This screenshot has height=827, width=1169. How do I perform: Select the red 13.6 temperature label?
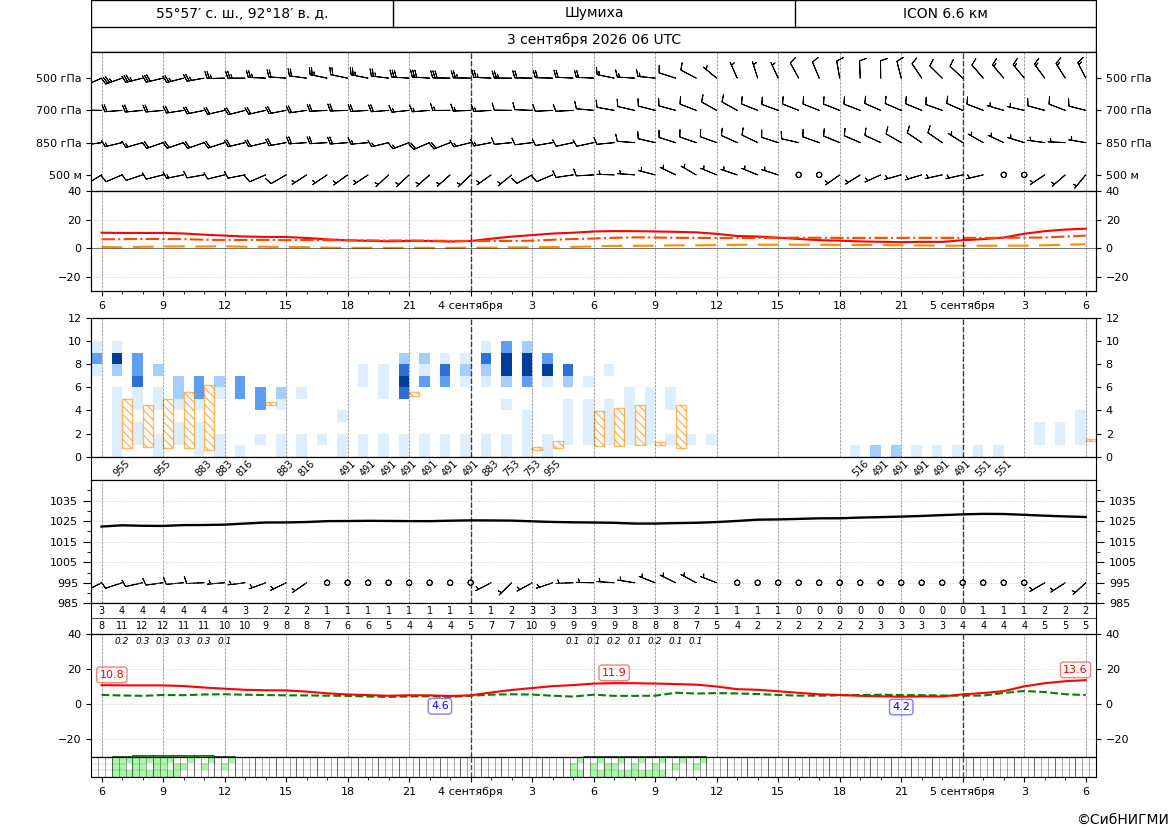[x=1074, y=670]
